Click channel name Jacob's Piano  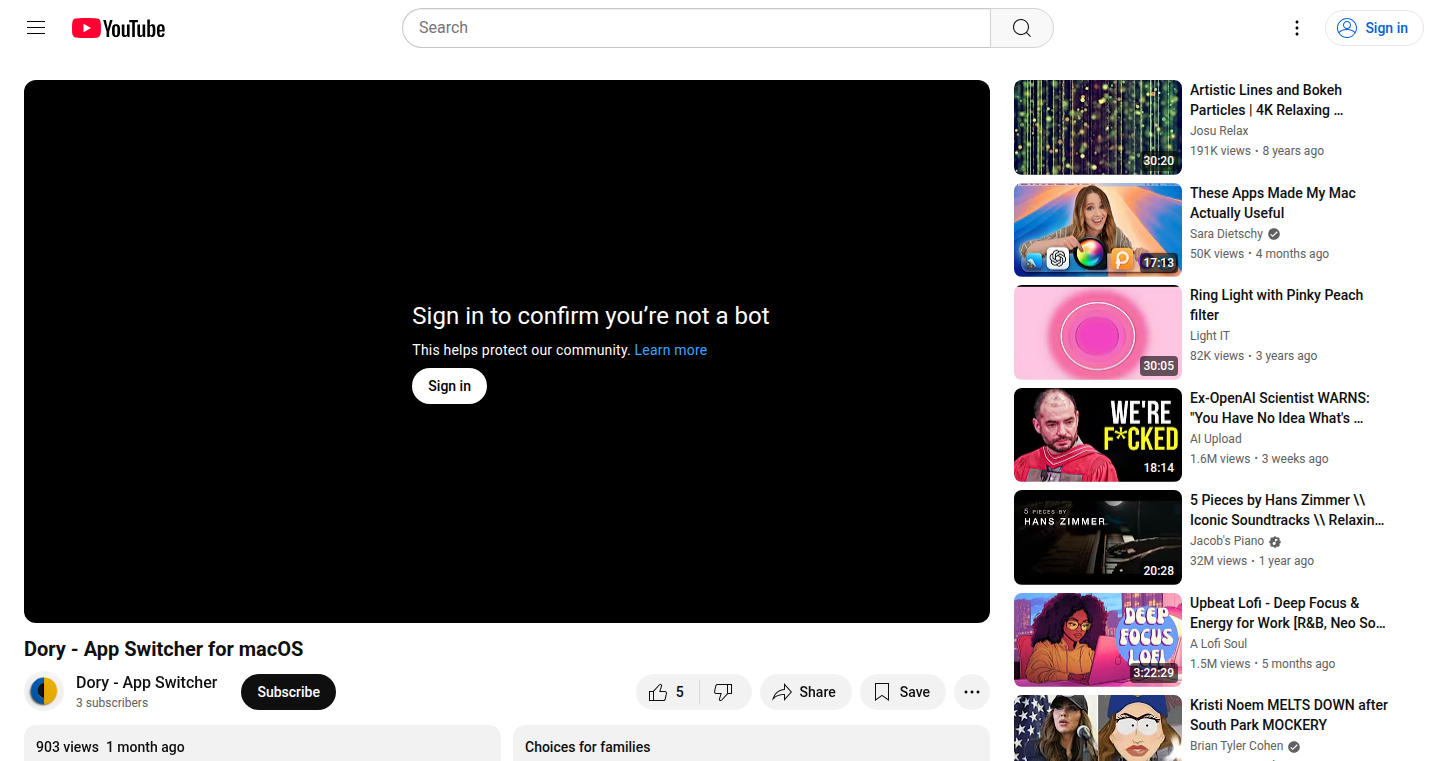pyautogui.click(x=1227, y=541)
